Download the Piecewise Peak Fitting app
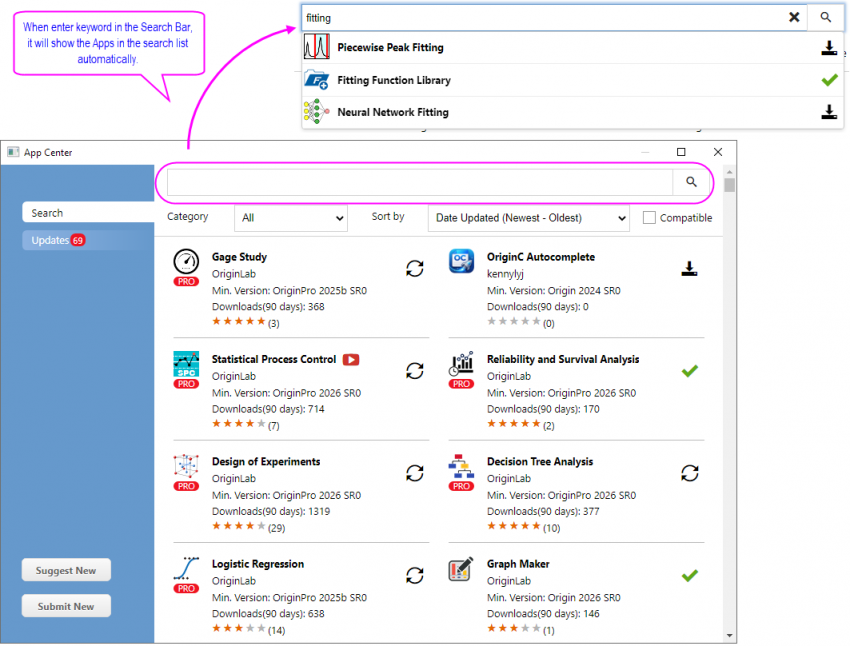The image size is (850, 646). 828,48
